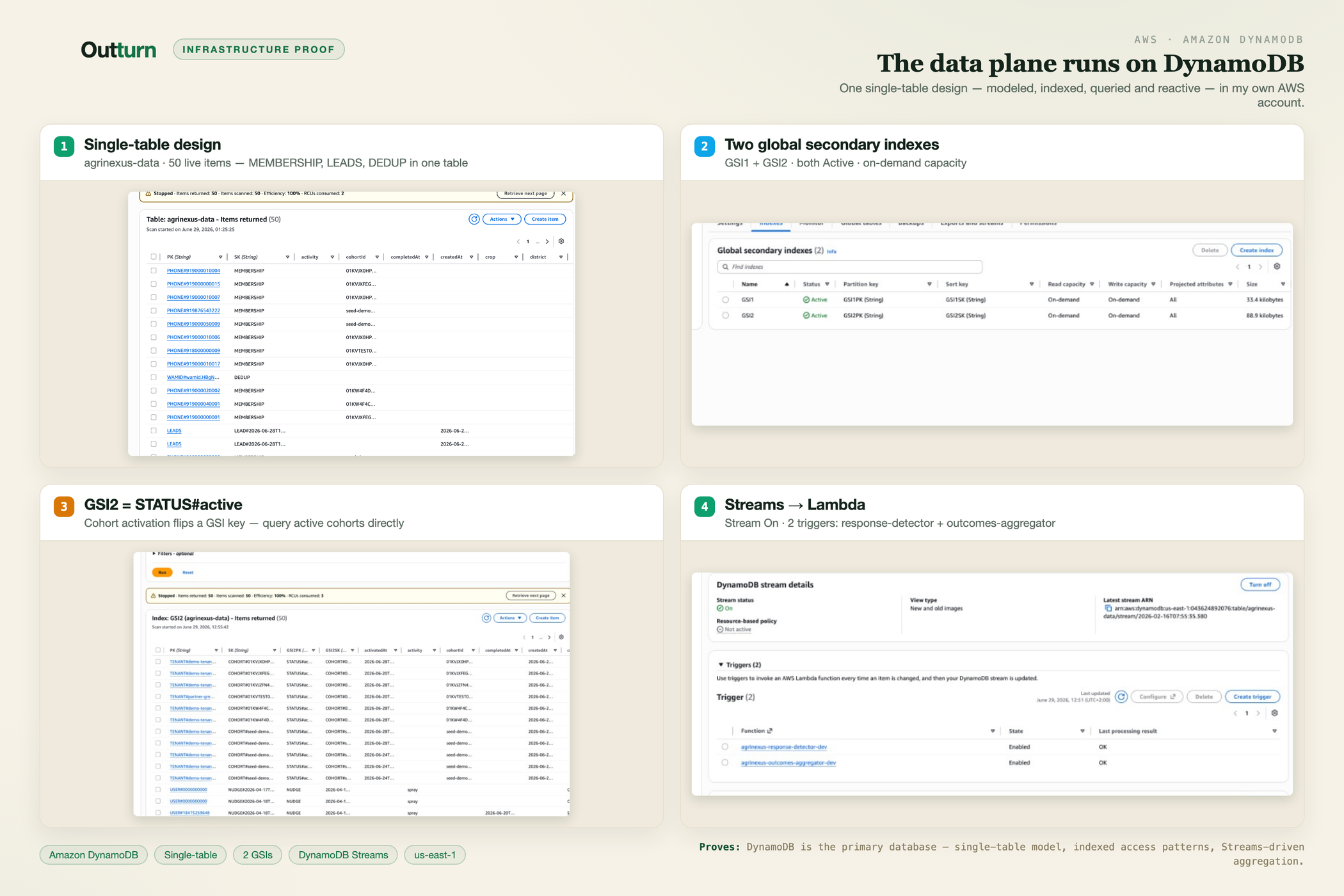The image size is (1344, 896).
Task: Click the Configure trigger button
Action: (1157, 696)
